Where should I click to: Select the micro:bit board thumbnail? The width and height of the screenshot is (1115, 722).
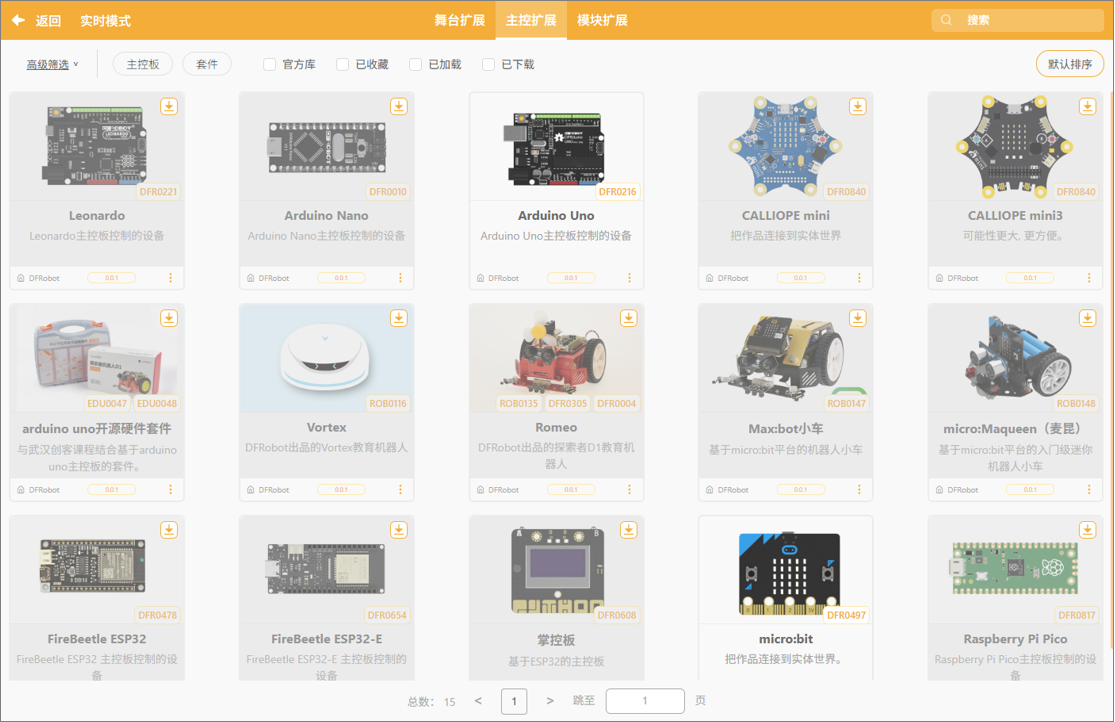tap(785, 572)
